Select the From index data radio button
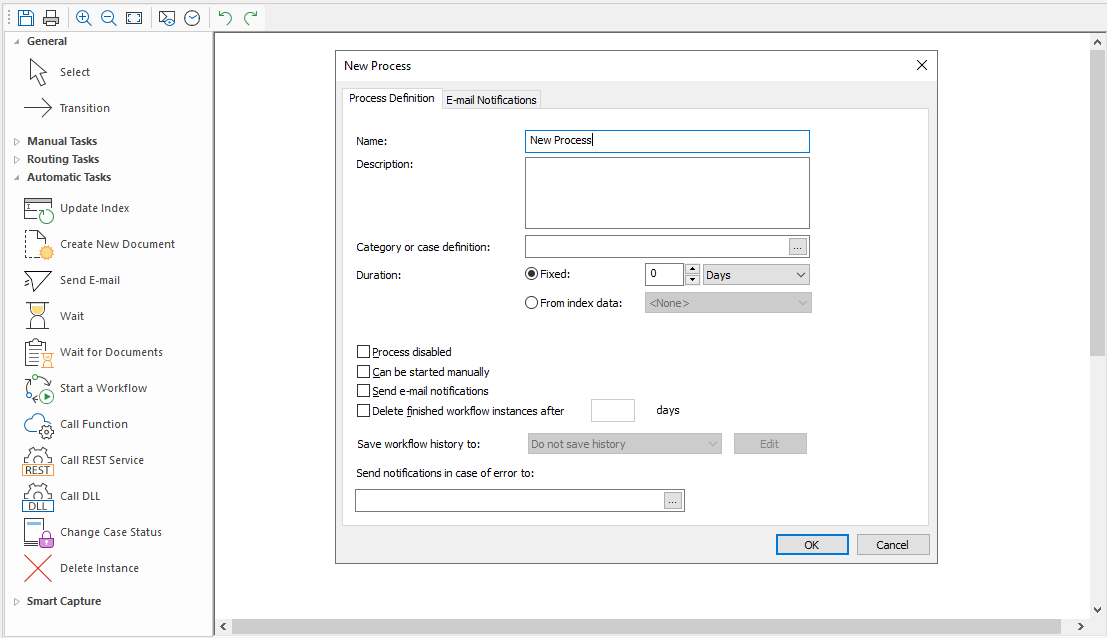This screenshot has width=1107, height=638. [x=532, y=303]
